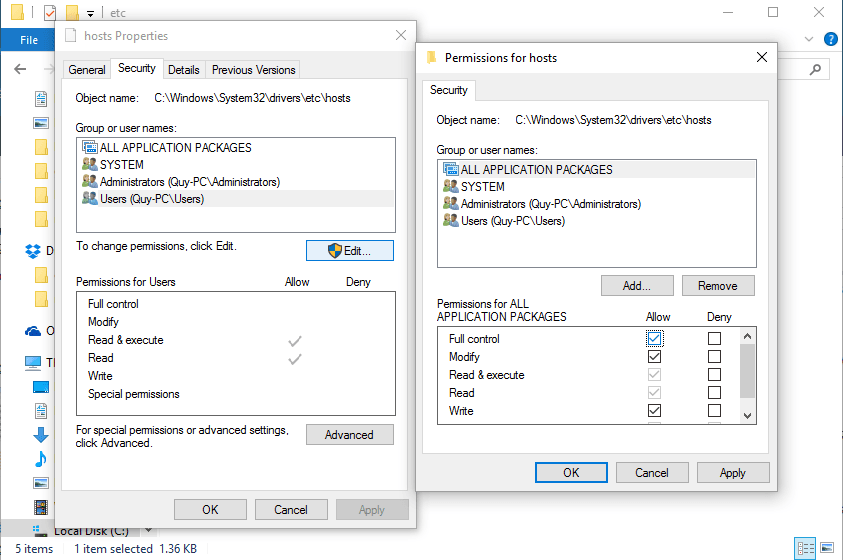This screenshot has width=843, height=560.
Task: Open the Previous Versions tab
Action: [x=253, y=70]
